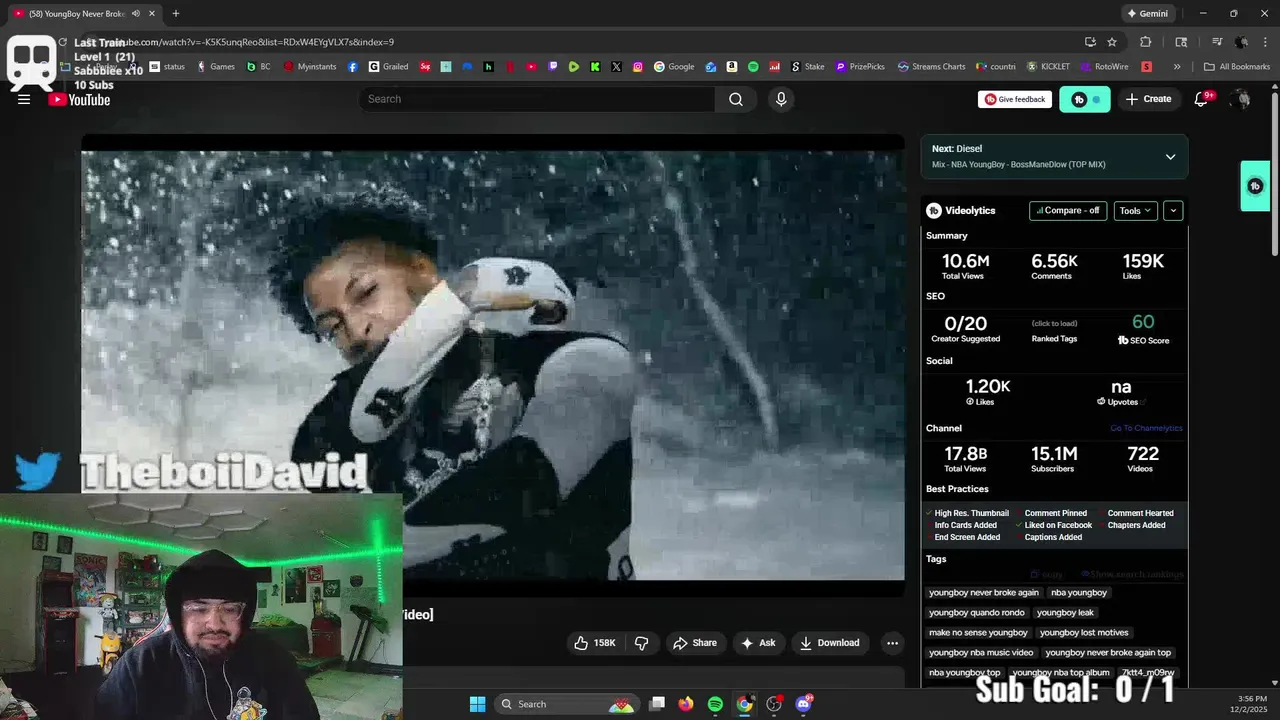Open Firefox from the taskbar
The width and height of the screenshot is (1280, 720).
(x=685, y=704)
